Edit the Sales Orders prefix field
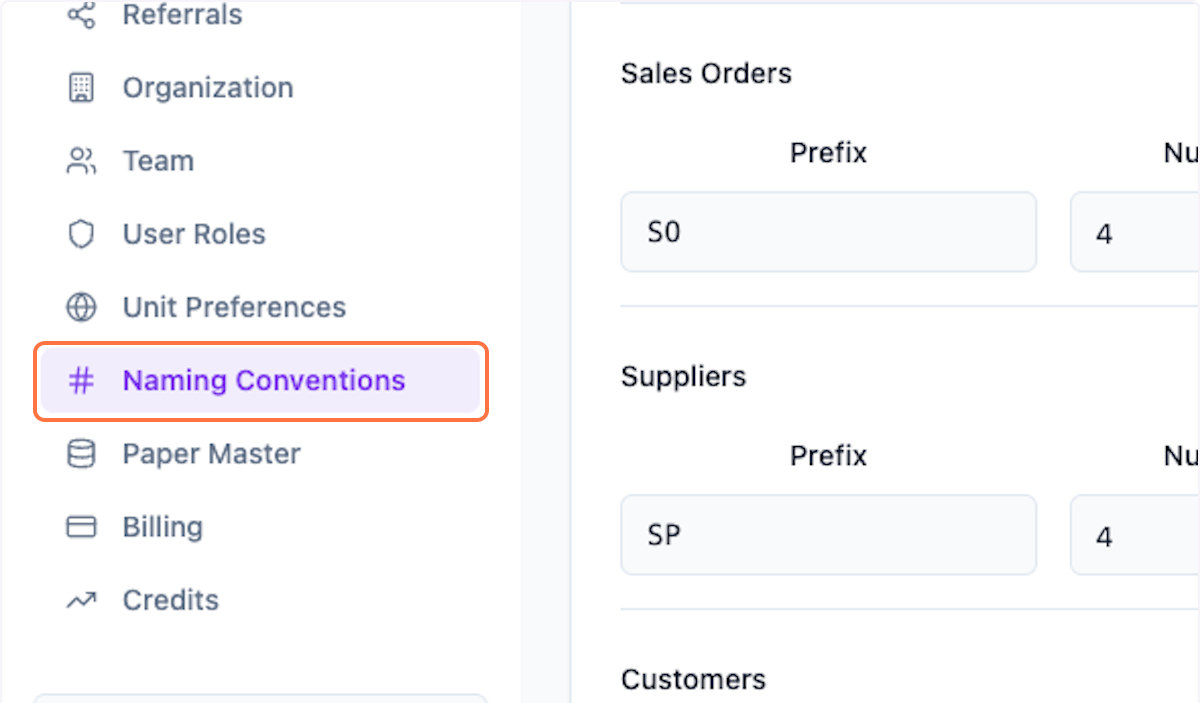 click(x=828, y=232)
